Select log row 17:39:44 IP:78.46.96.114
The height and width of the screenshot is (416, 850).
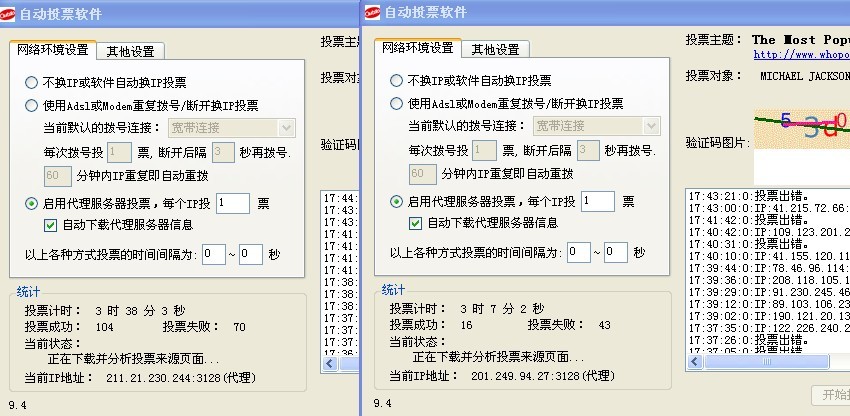[x=769, y=268]
